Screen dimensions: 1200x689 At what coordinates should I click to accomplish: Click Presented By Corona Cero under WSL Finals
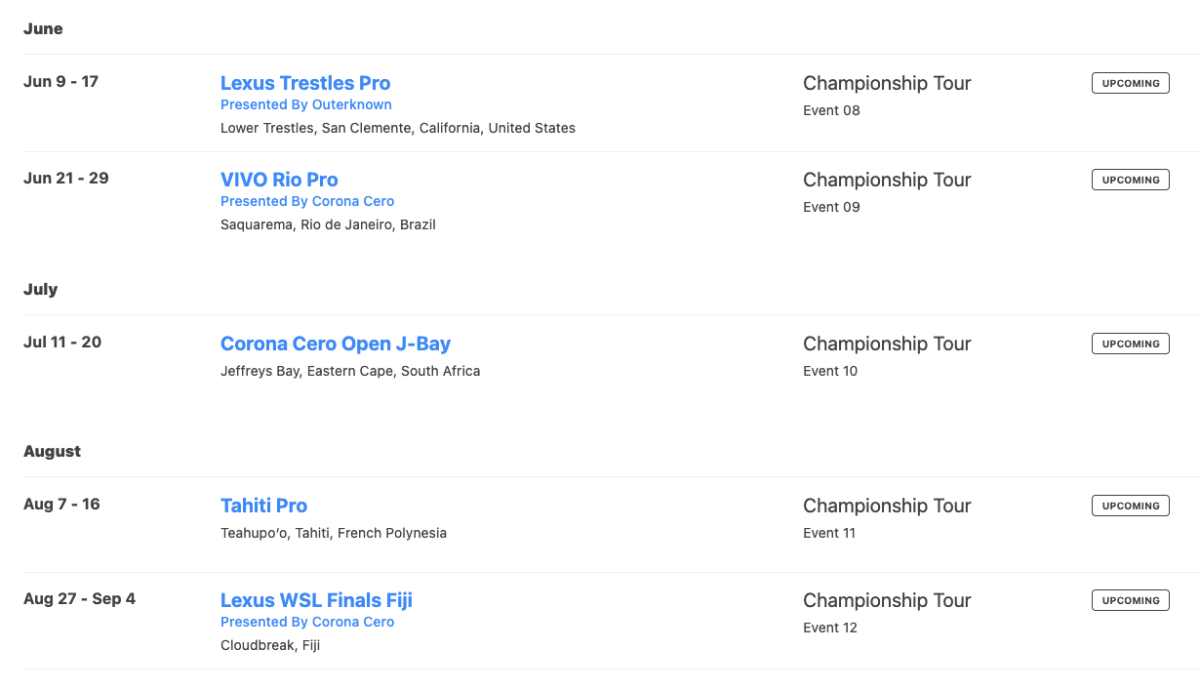307,622
